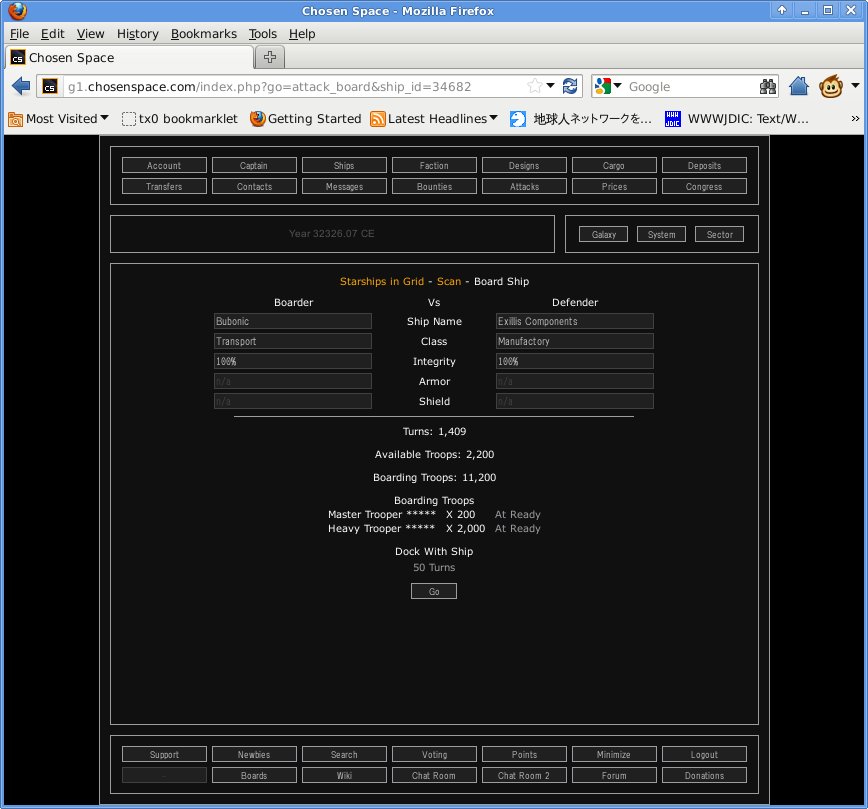The image size is (868, 809).
Task: Open a new tab with the plus button
Action: [x=271, y=56]
